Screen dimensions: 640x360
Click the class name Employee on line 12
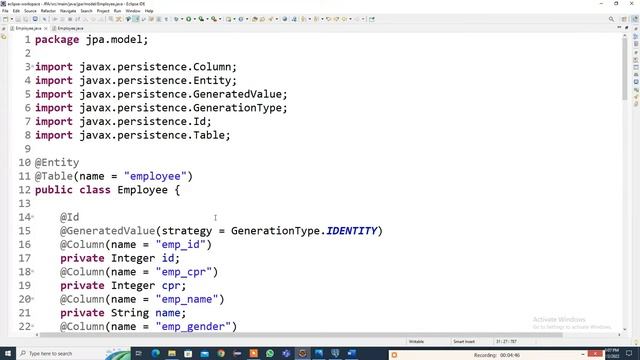tap(142, 190)
